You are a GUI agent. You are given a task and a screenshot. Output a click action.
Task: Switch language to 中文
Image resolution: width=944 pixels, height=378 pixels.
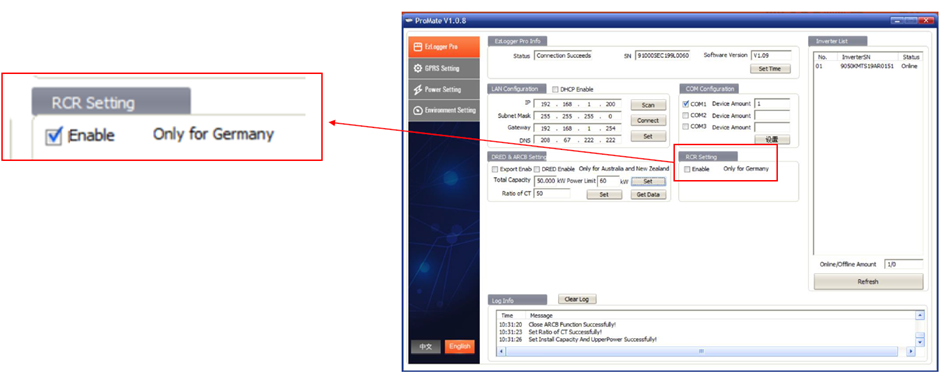[426, 347]
